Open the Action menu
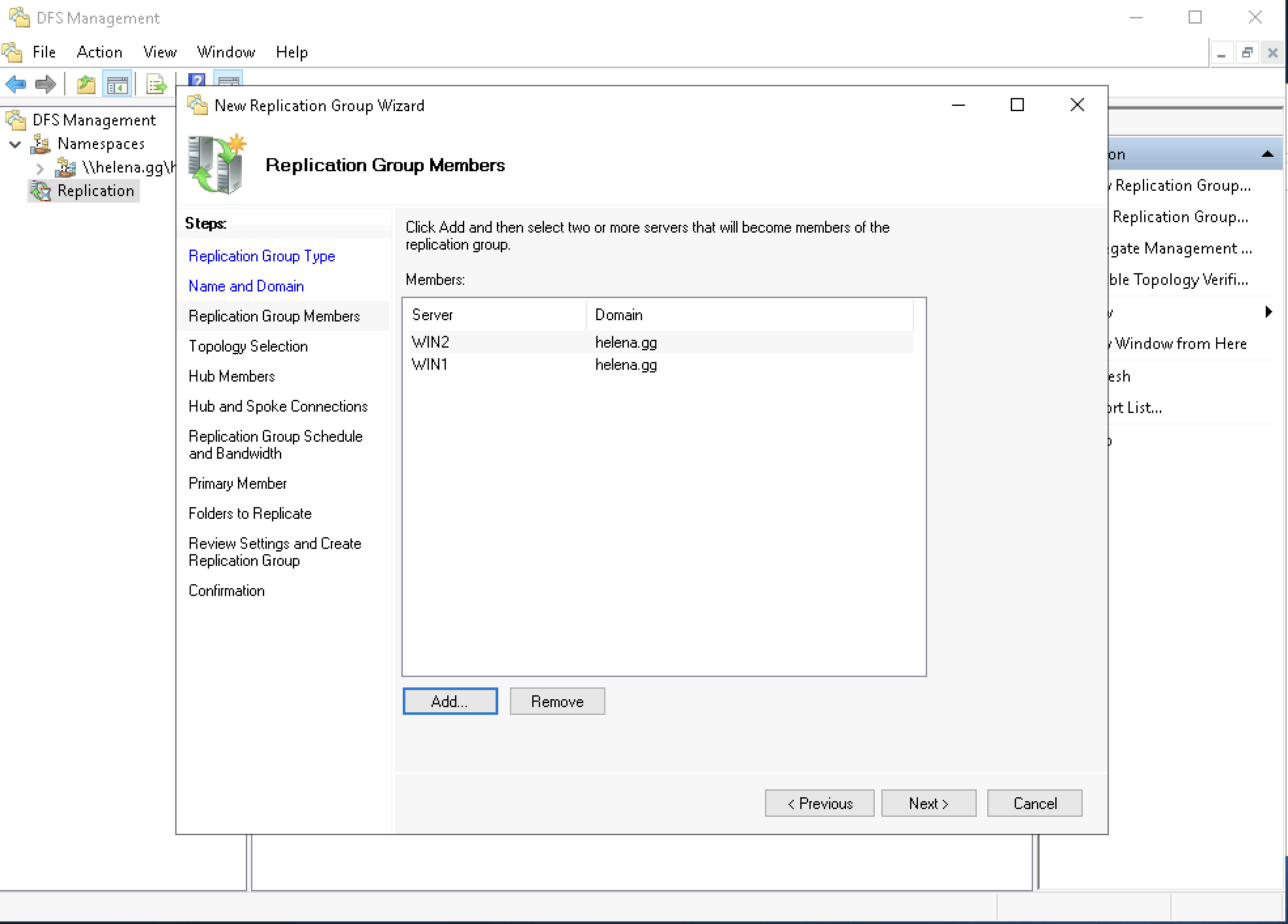 tap(99, 52)
